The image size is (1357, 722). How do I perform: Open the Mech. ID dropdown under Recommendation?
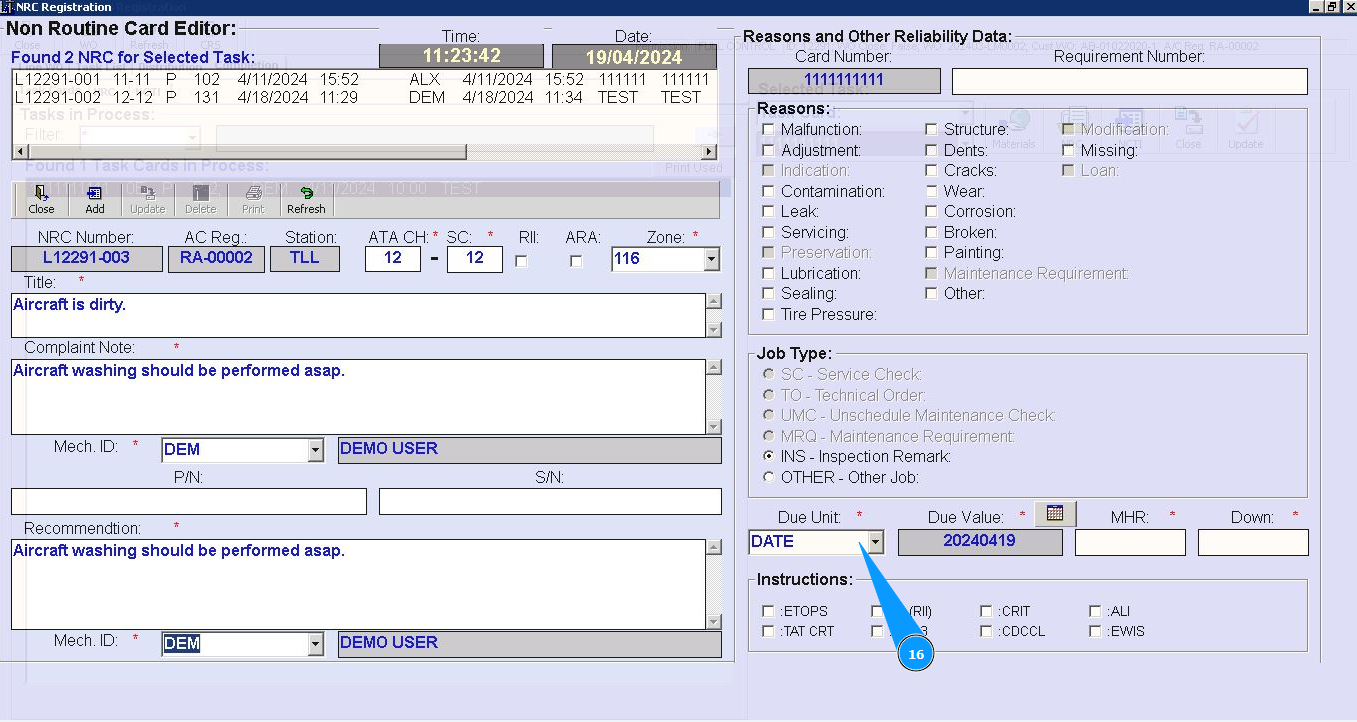pos(315,644)
